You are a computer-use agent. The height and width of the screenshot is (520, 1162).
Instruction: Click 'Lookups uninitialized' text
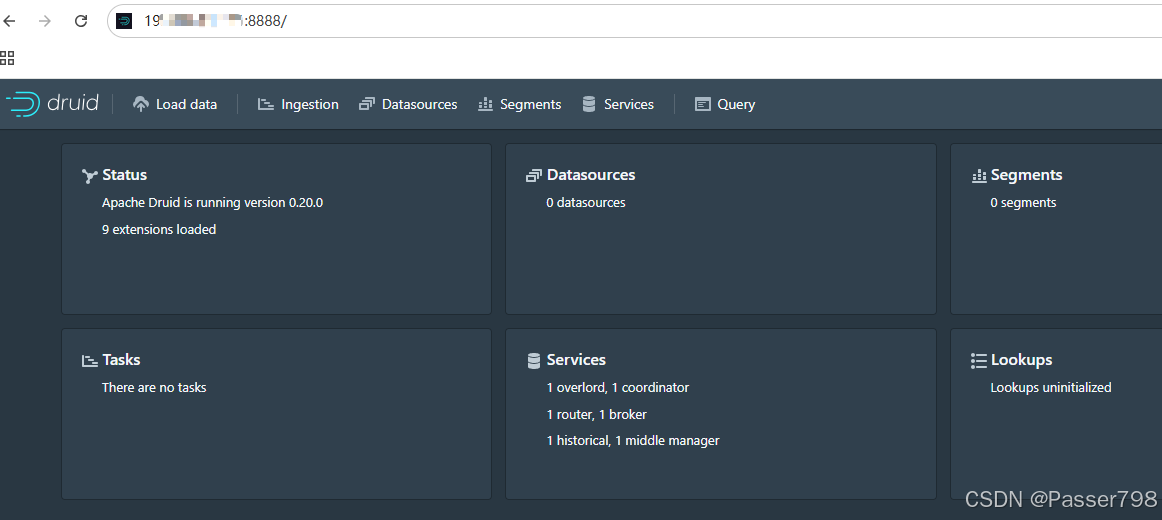(1050, 387)
